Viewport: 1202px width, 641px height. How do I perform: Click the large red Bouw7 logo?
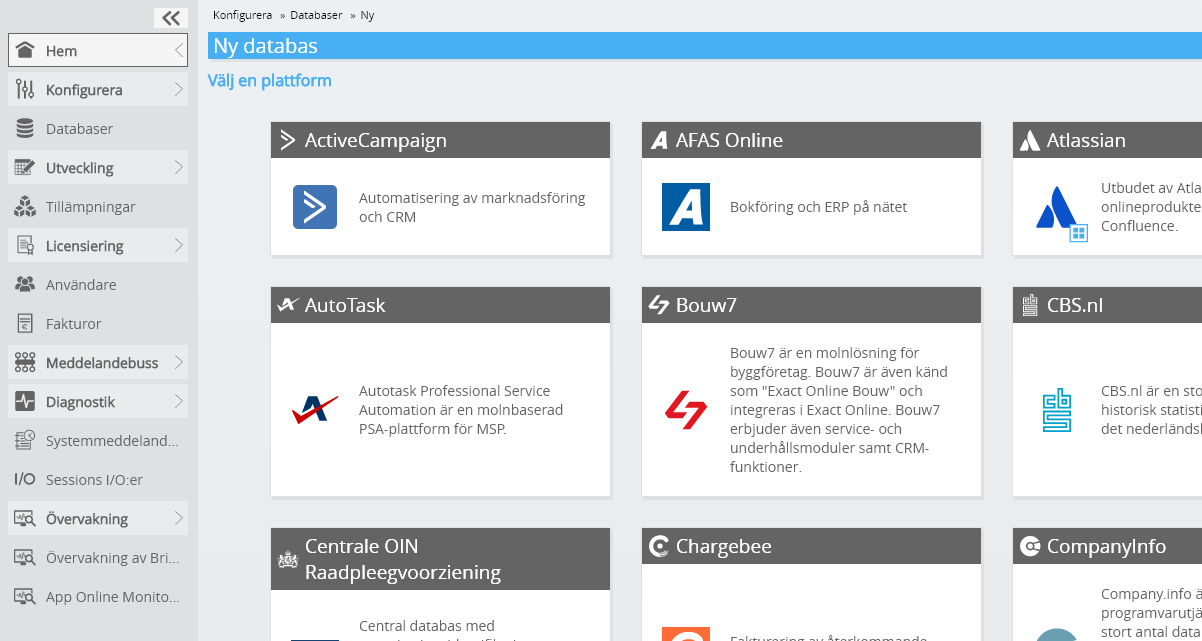pos(686,409)
